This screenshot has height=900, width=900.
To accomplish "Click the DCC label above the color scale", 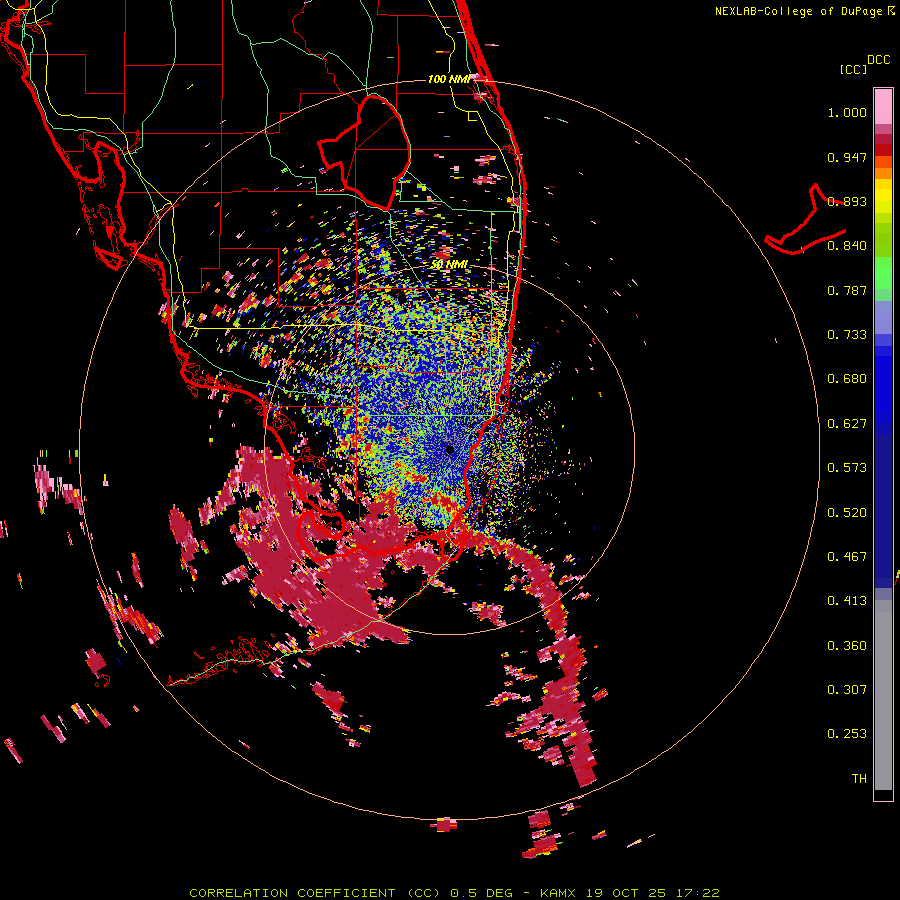I will tap(878, 60).
